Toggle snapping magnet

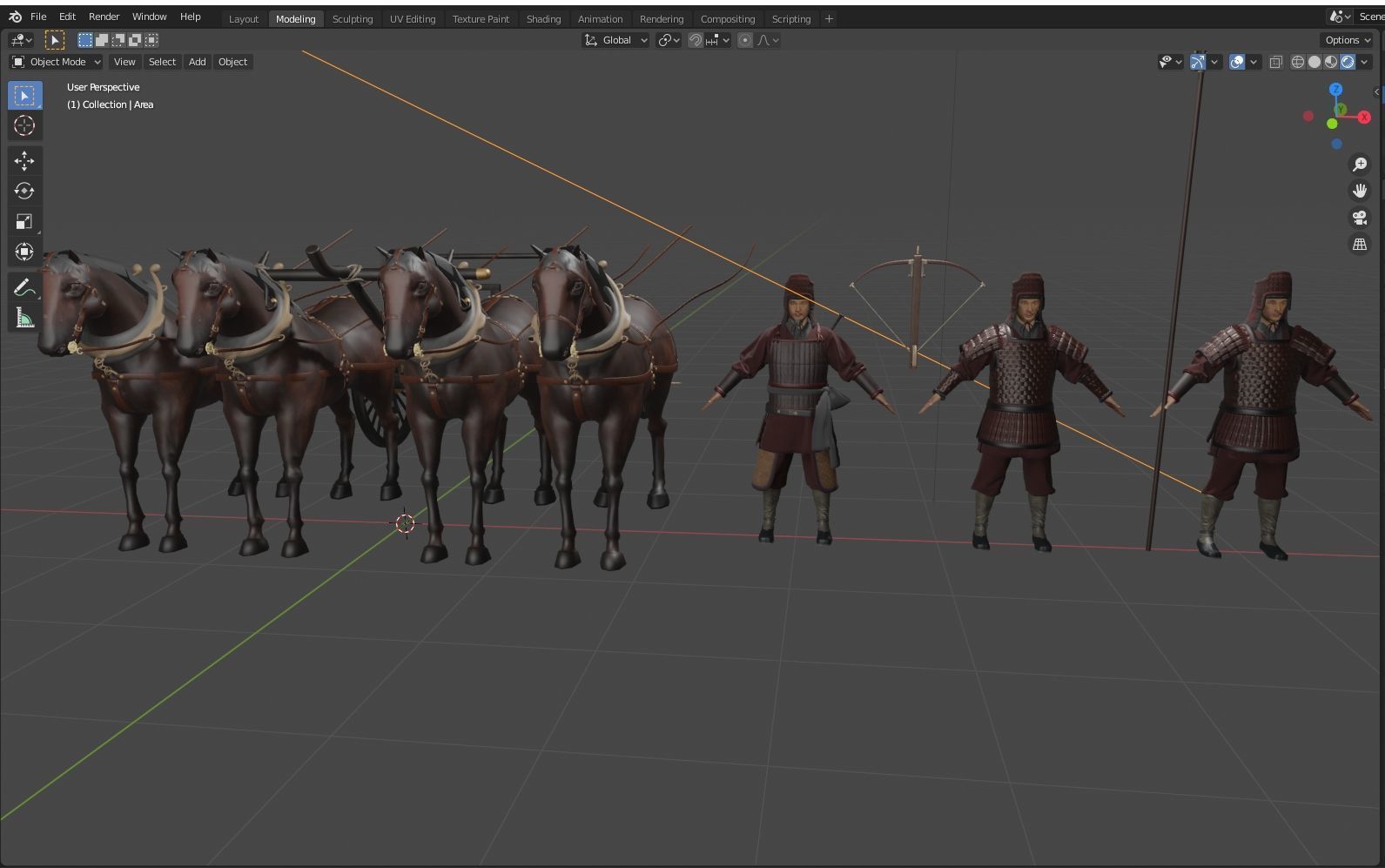pyautogui.click(x=696, y=40)
